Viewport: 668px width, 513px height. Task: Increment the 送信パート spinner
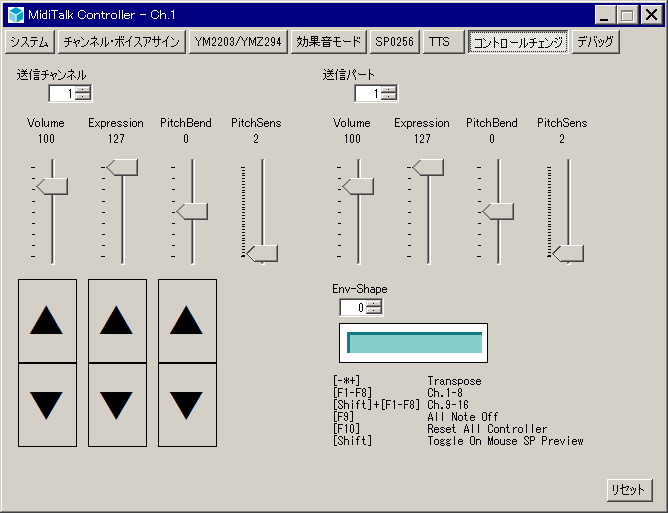(x=389, y=89)
